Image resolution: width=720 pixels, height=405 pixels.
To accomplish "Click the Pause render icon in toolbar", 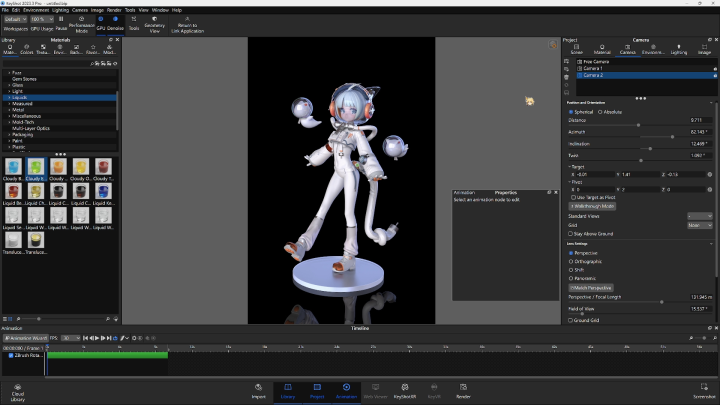I will pos(62,20).
